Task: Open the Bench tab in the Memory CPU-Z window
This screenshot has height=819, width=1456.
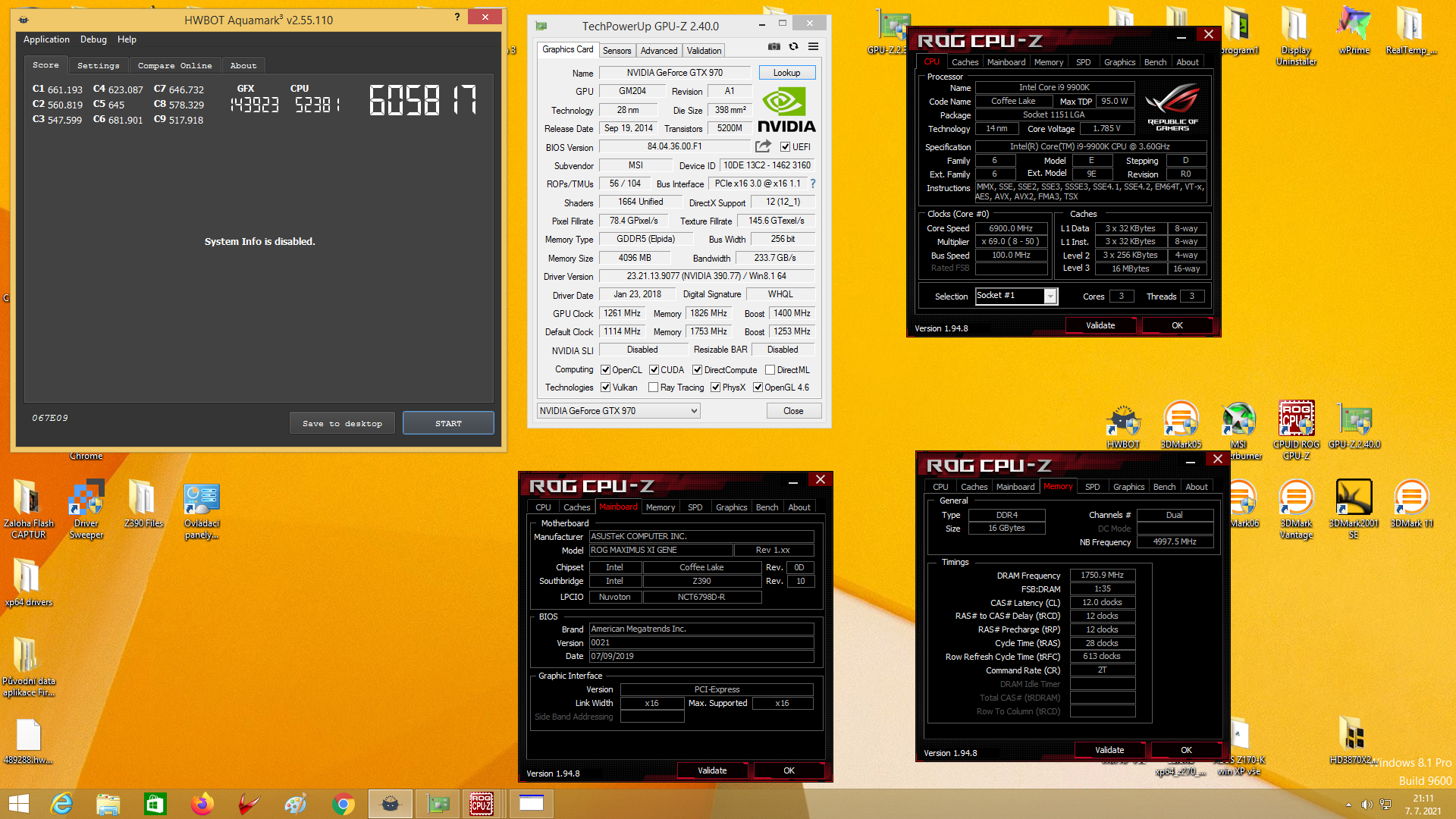Action: coord(1164,487)
